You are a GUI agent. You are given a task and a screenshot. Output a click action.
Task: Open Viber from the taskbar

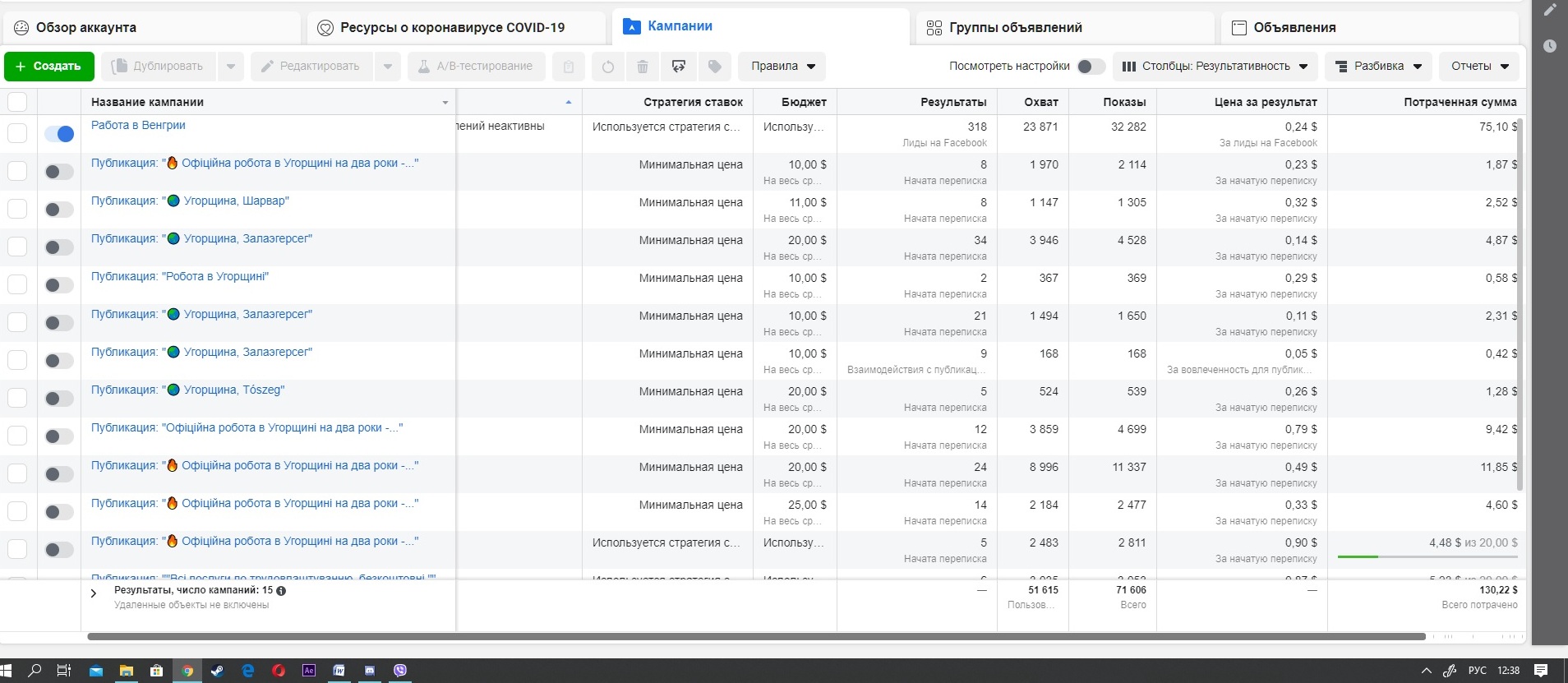point(400,671)
